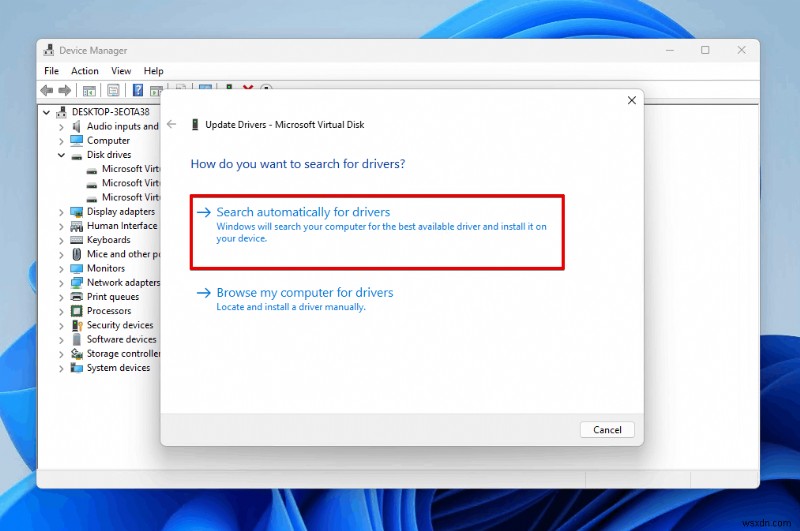Viewport: 800px width, 531px height.
Task: Click the Software devices icon
Action: click(77, 339)
